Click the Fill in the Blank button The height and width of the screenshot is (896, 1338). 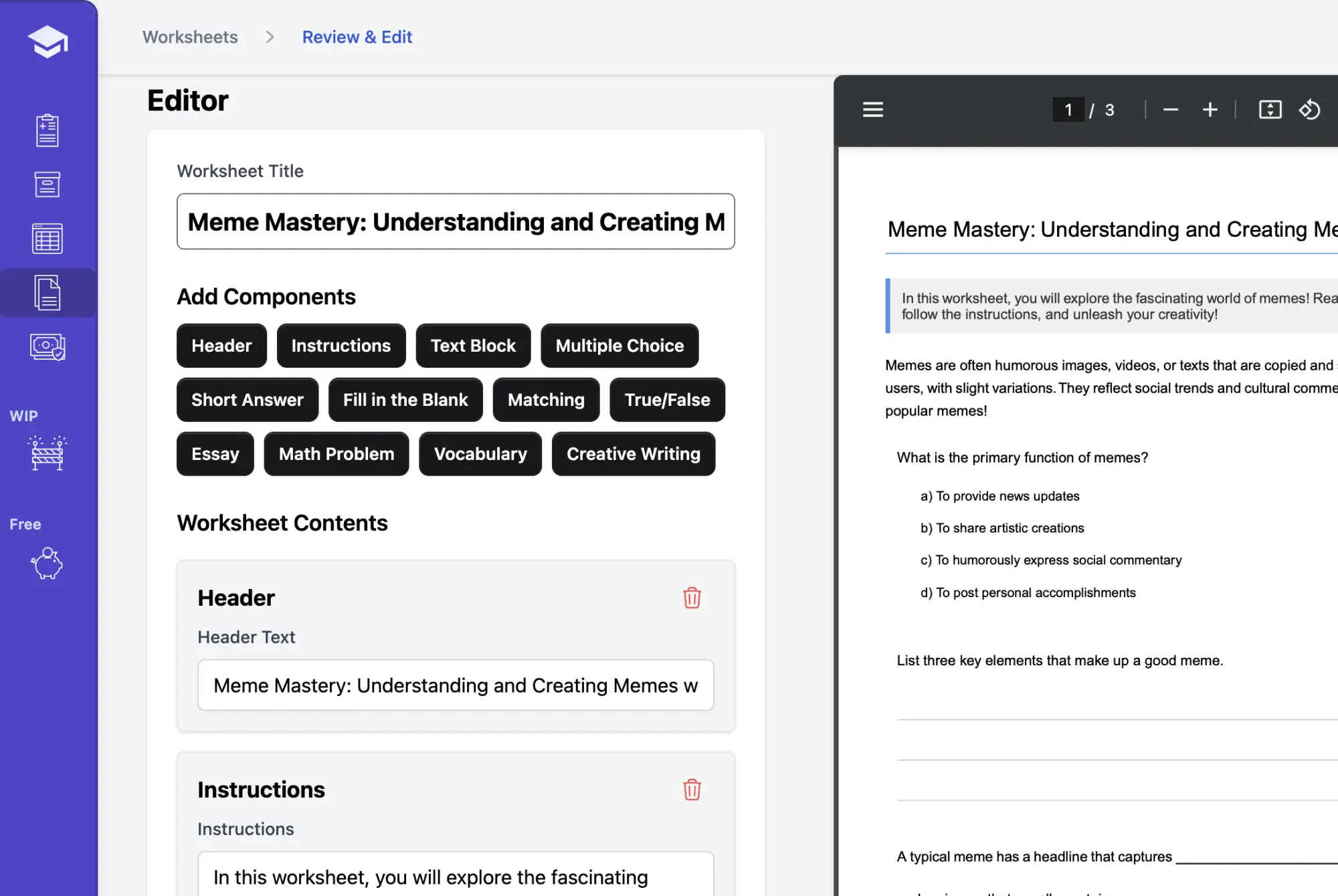(405, 399)
